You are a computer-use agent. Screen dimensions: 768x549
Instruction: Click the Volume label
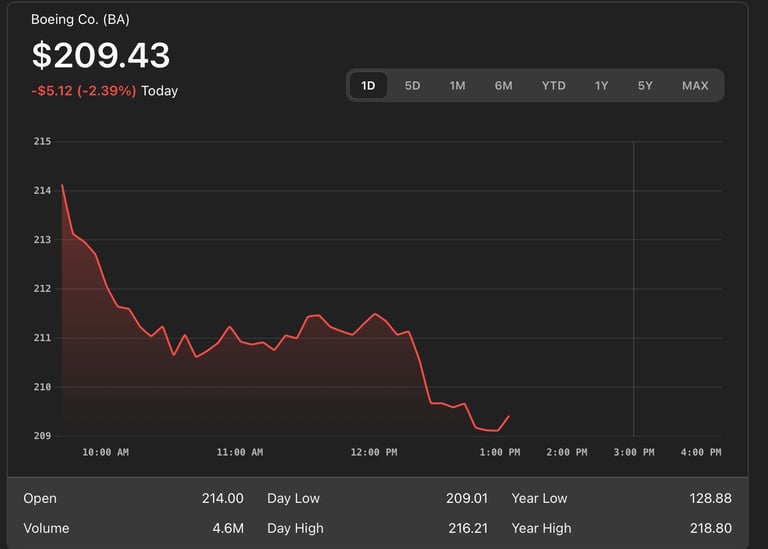pyautogui.click(x=47, y=528)
